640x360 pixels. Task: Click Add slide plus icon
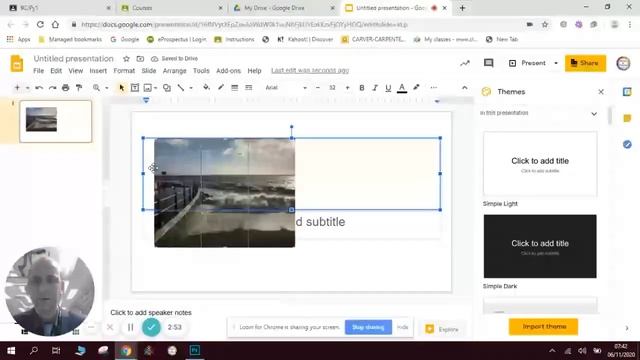(x=17, y=88)
